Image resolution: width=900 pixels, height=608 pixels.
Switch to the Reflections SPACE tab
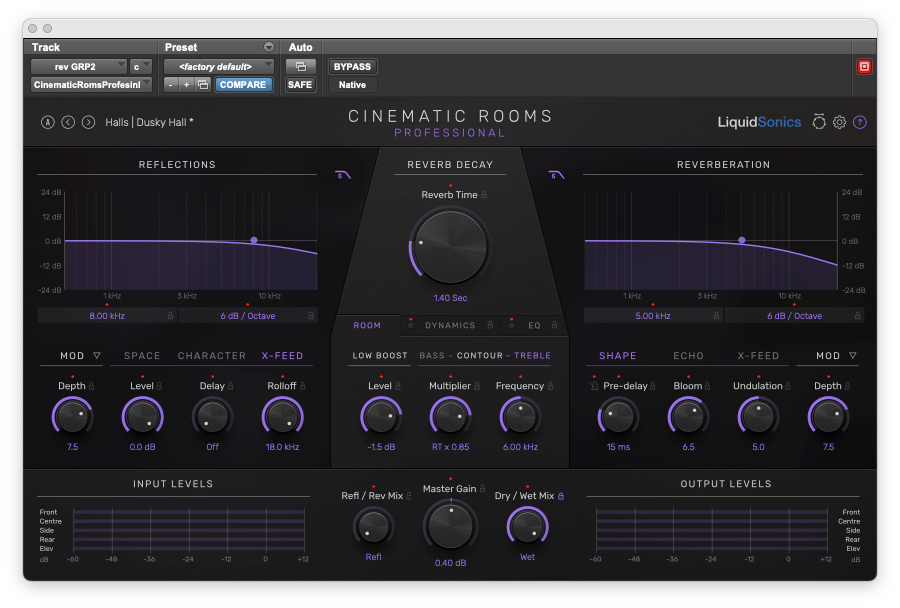coord(142,356)
